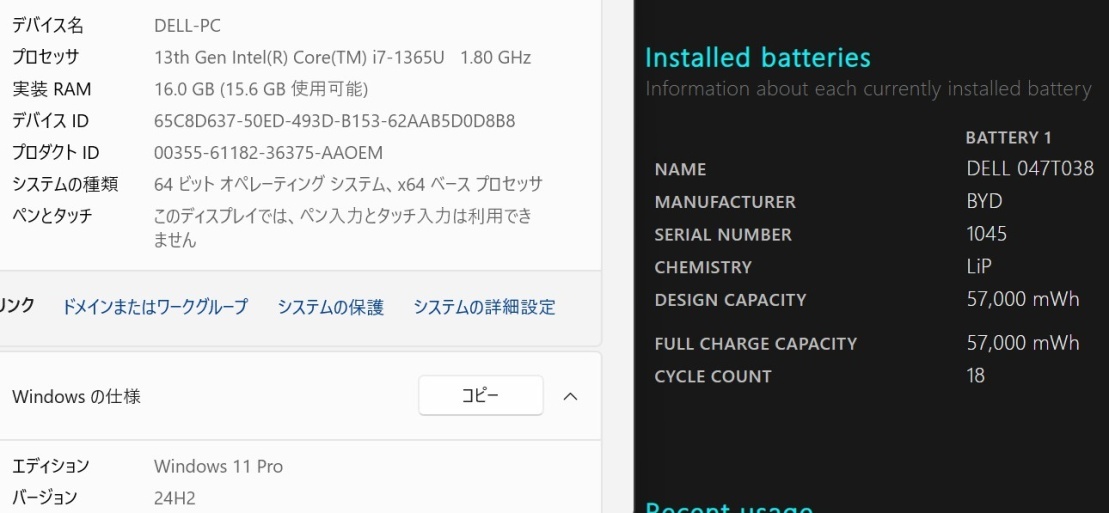1109x513 pixels.
Task: Collapse the Windows の仕様 section chevron
Action: (x=570, y=396)
